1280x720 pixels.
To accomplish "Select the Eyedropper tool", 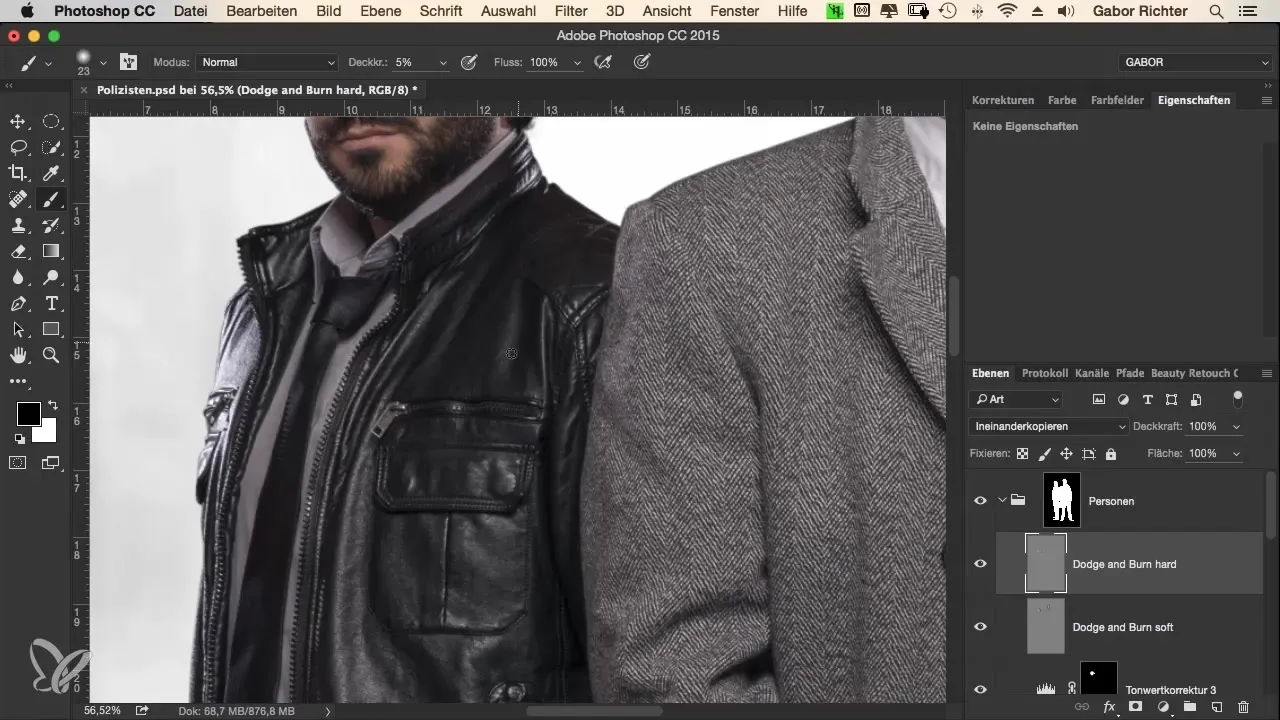I will (51, 174).
